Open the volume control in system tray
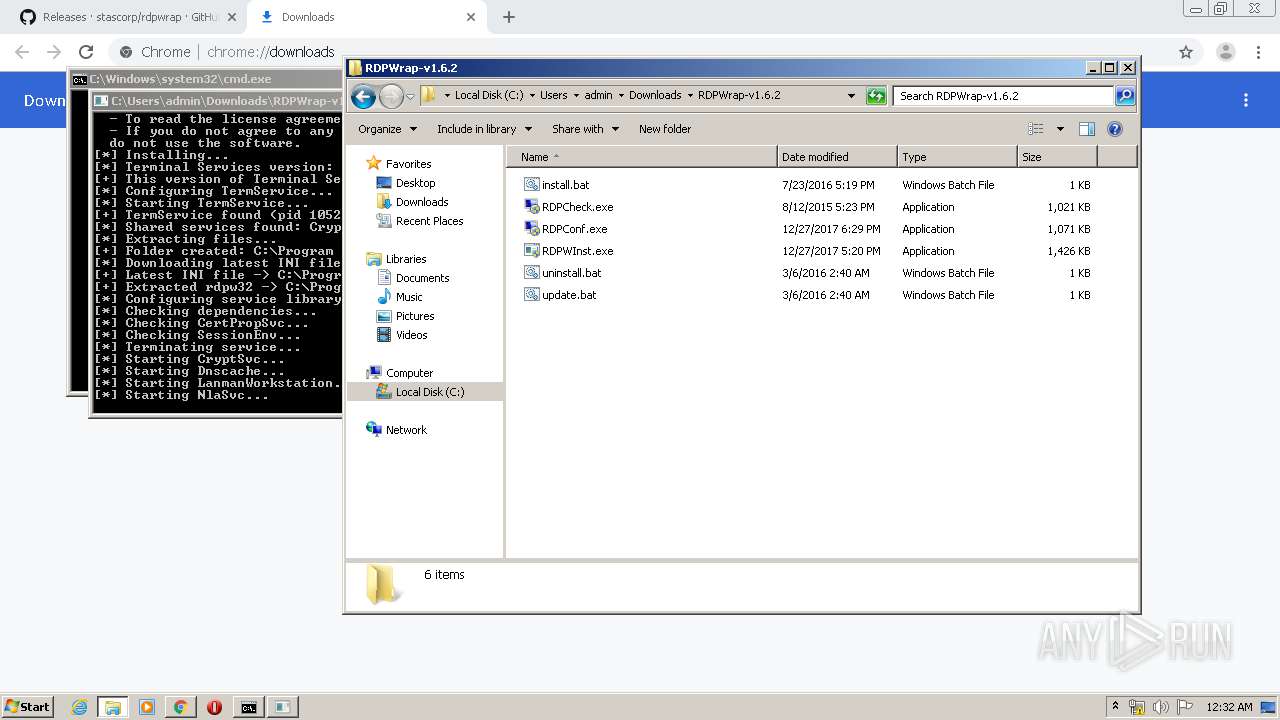This screenshot has width=1280, height=720. [1161, 707]
